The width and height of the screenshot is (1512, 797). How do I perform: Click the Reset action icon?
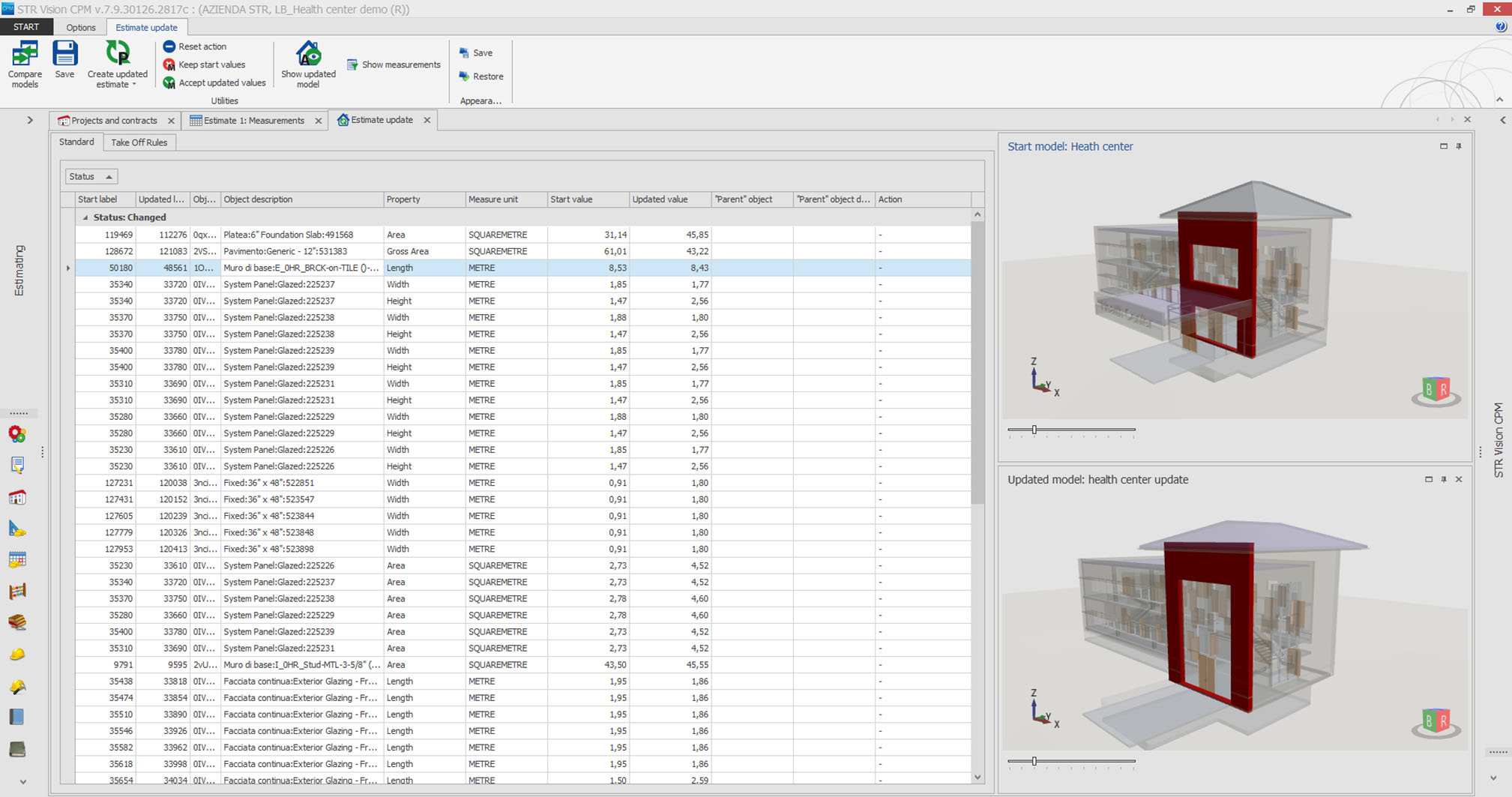point(169,46)
